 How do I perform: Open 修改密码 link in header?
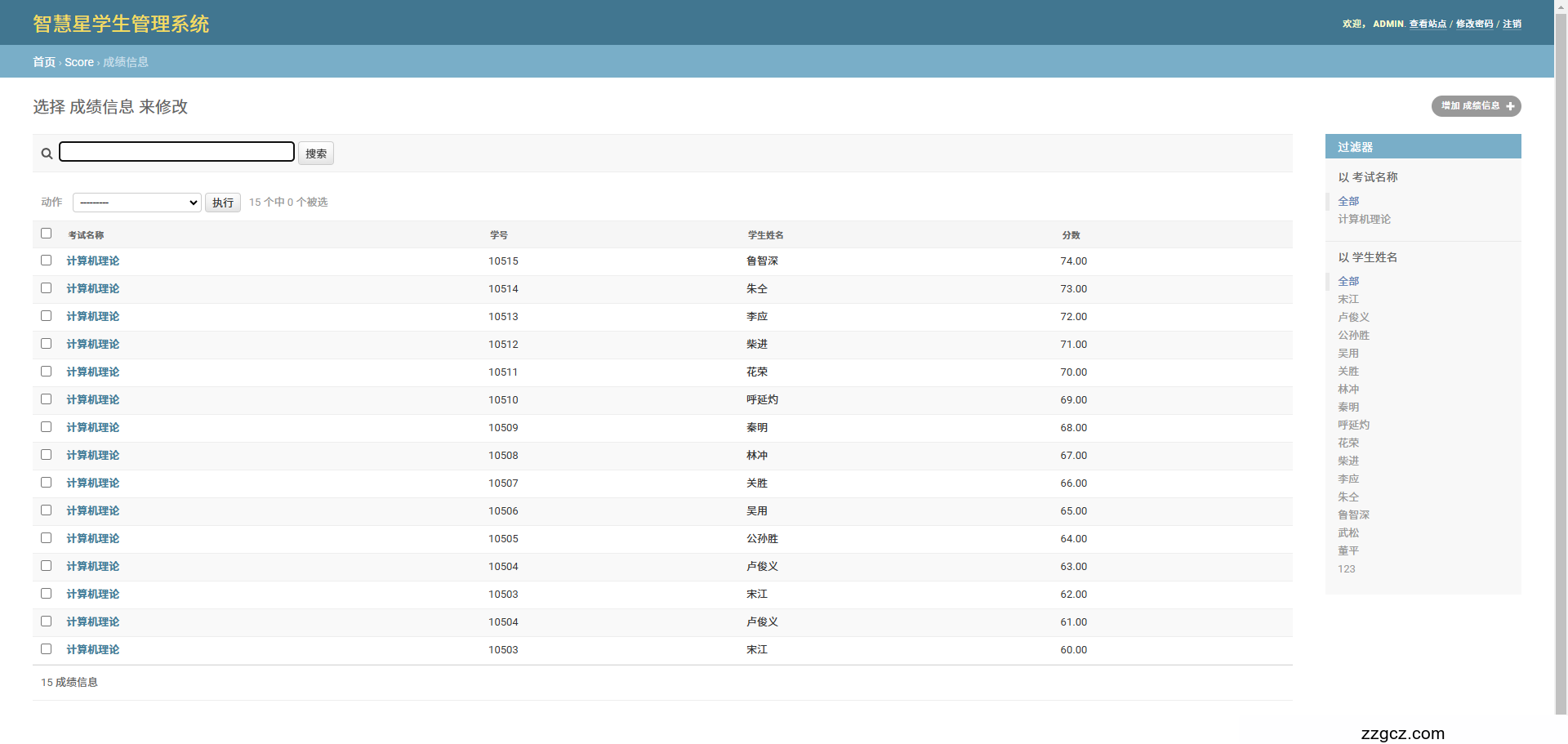tap(1474, 24)
